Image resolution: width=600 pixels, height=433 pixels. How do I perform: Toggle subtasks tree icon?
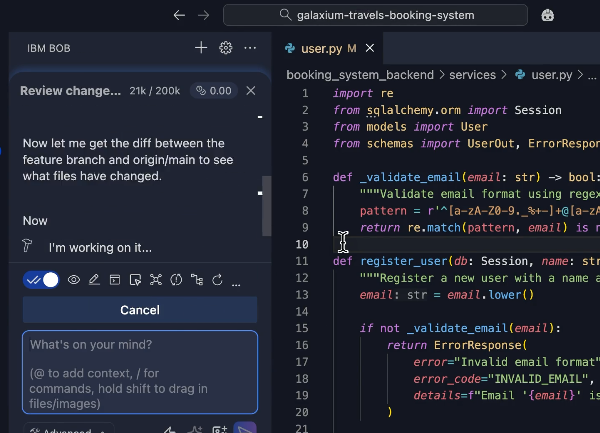(x=197, y=280)
